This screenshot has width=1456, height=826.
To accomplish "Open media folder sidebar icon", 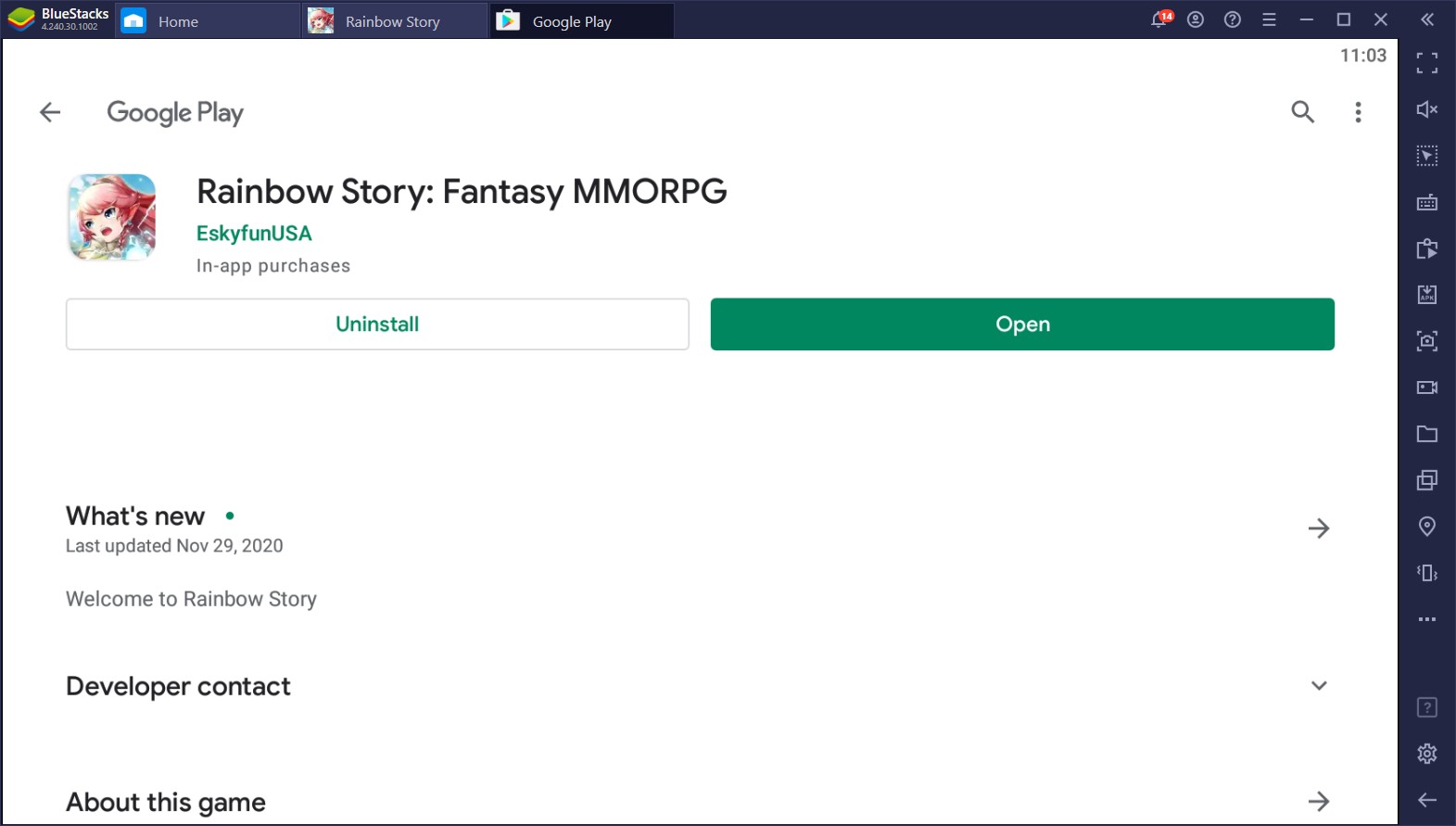I will click(1427, 434).
